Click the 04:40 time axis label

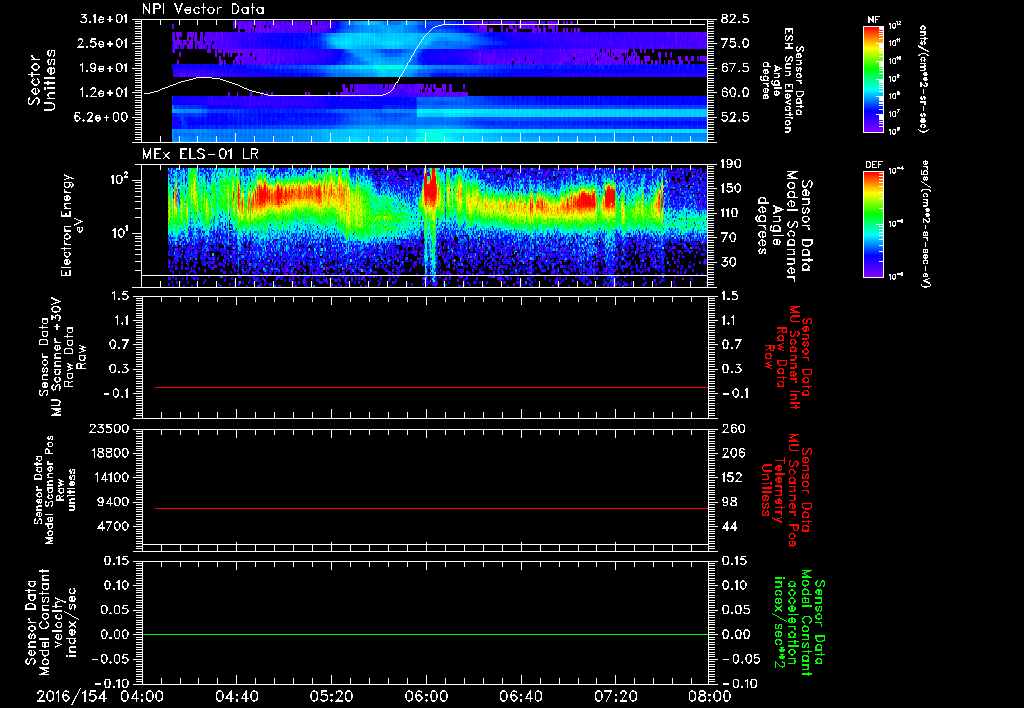237,695
